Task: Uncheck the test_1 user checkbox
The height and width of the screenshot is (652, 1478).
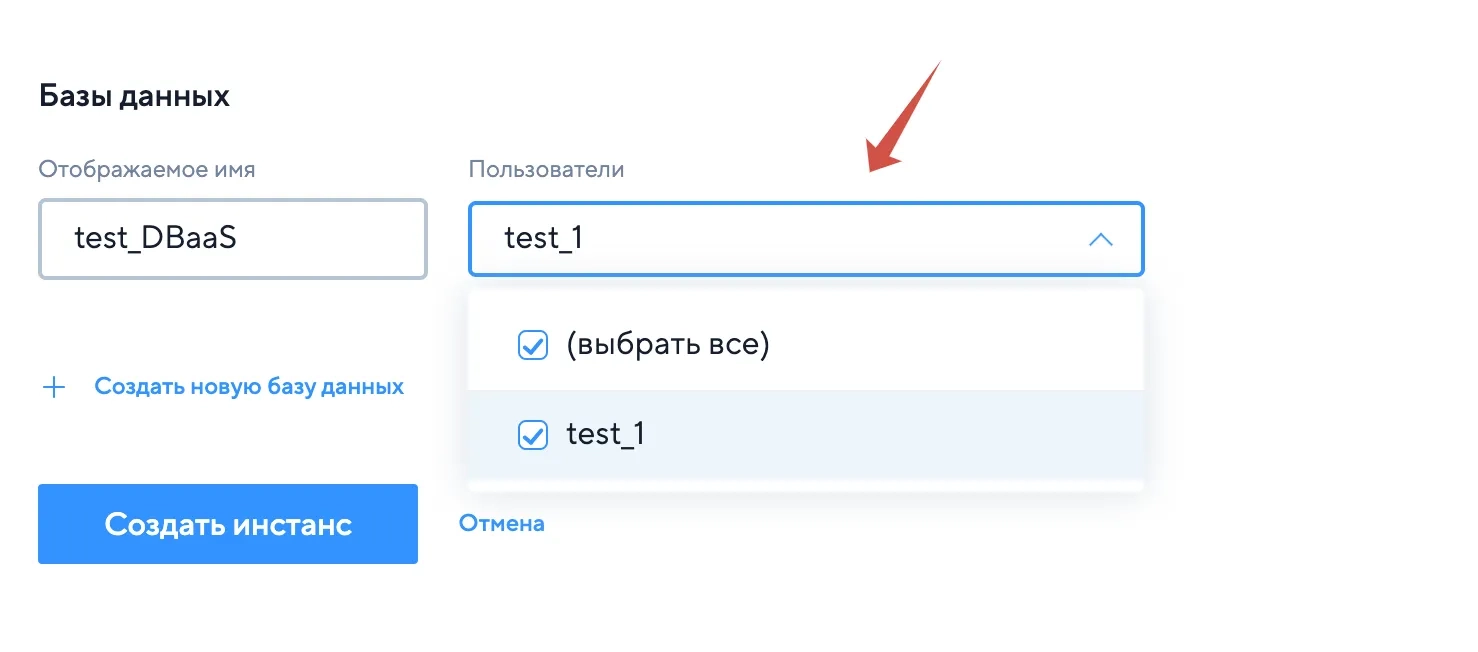Action: [x=532, y=435]
